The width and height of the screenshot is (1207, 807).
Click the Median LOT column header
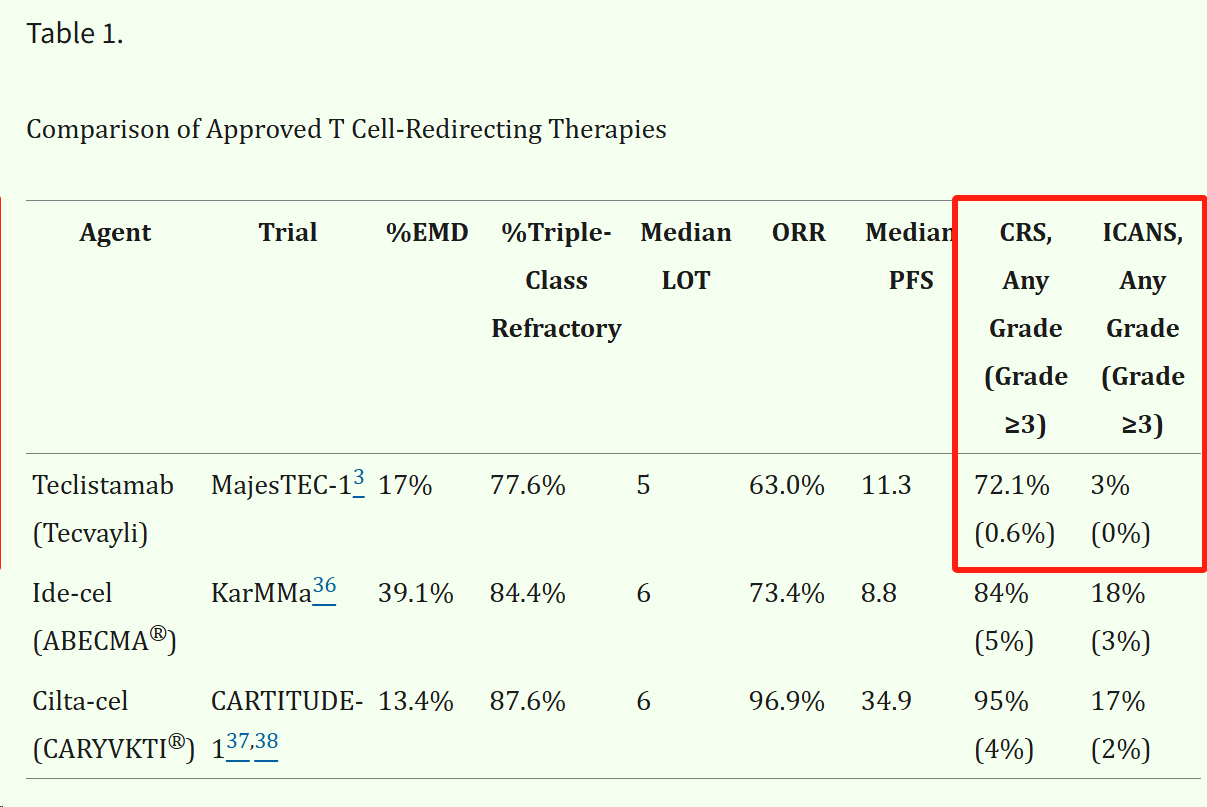[686, 257]
